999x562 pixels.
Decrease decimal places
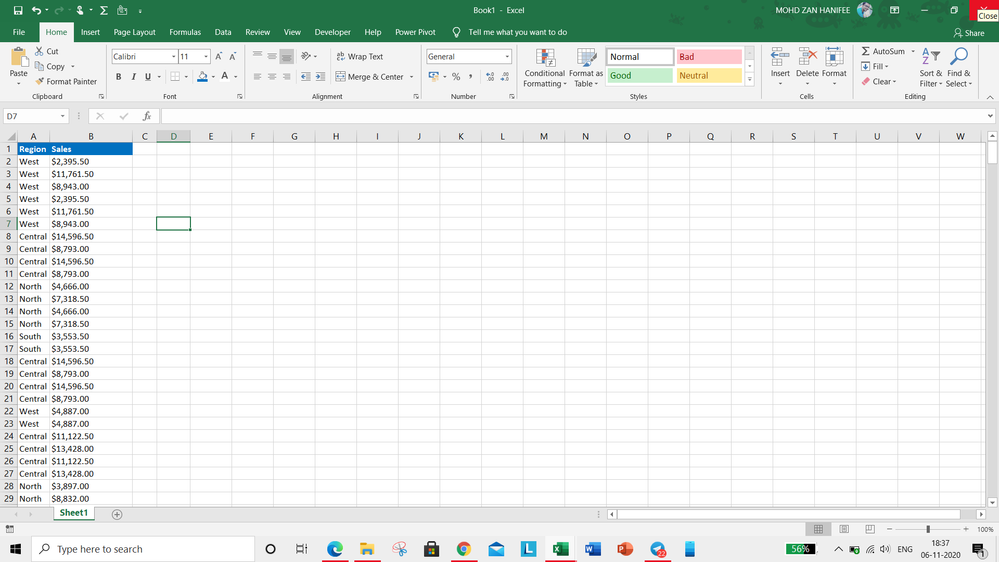(505, 76)
